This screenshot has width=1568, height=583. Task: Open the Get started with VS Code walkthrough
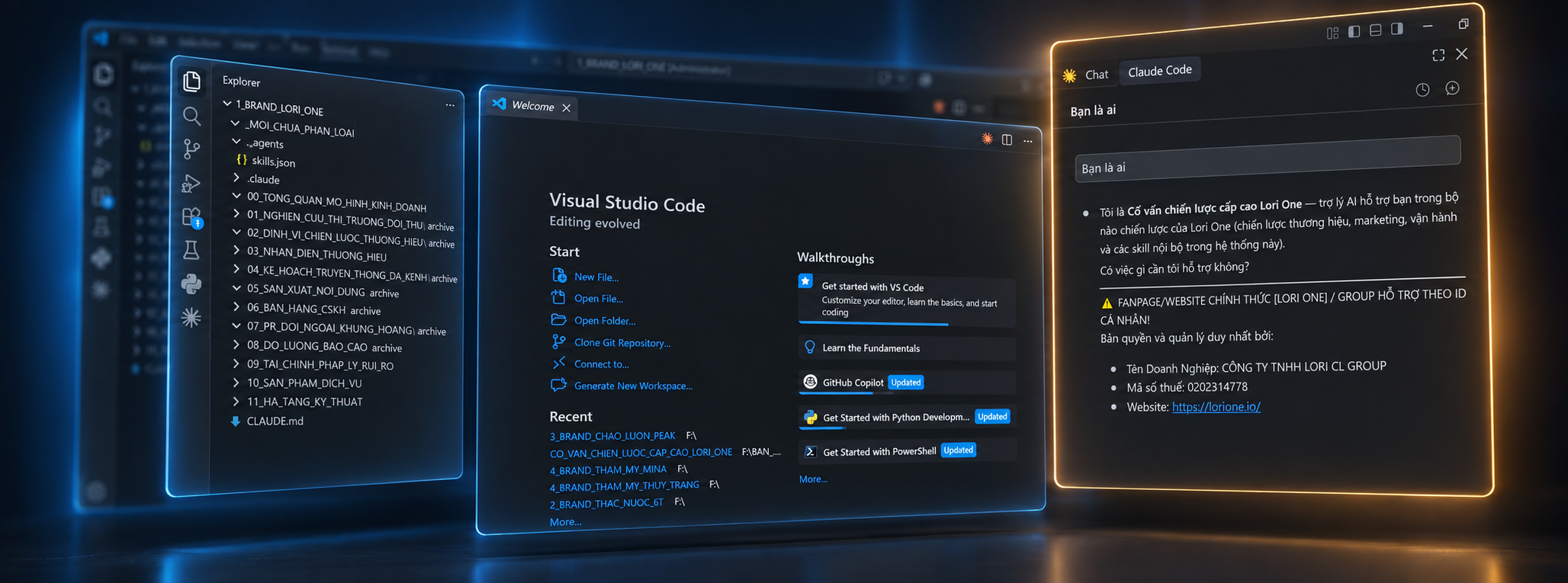(x=907, y=300)
